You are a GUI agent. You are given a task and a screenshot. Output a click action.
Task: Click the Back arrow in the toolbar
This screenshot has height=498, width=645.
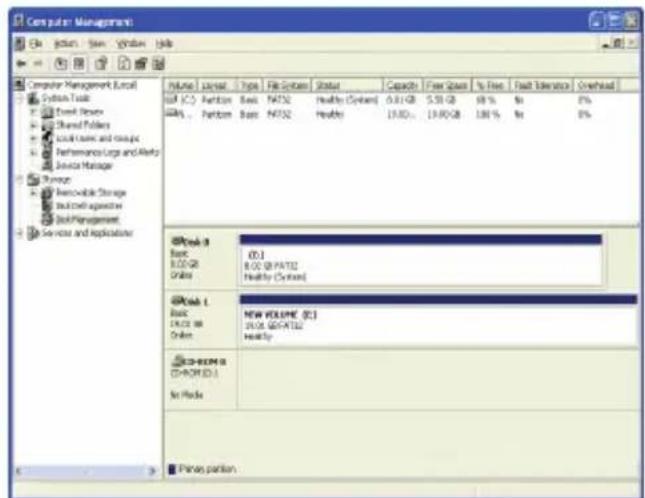tap(21, 64)
